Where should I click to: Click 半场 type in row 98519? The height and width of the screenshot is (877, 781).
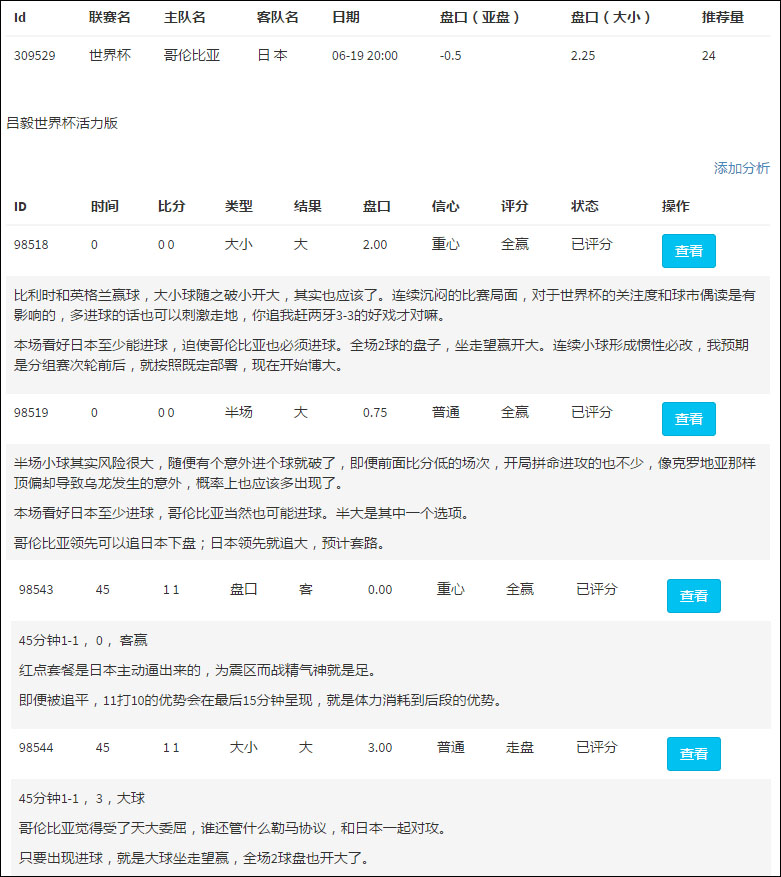pyautogui.click(x=238, y=412)
